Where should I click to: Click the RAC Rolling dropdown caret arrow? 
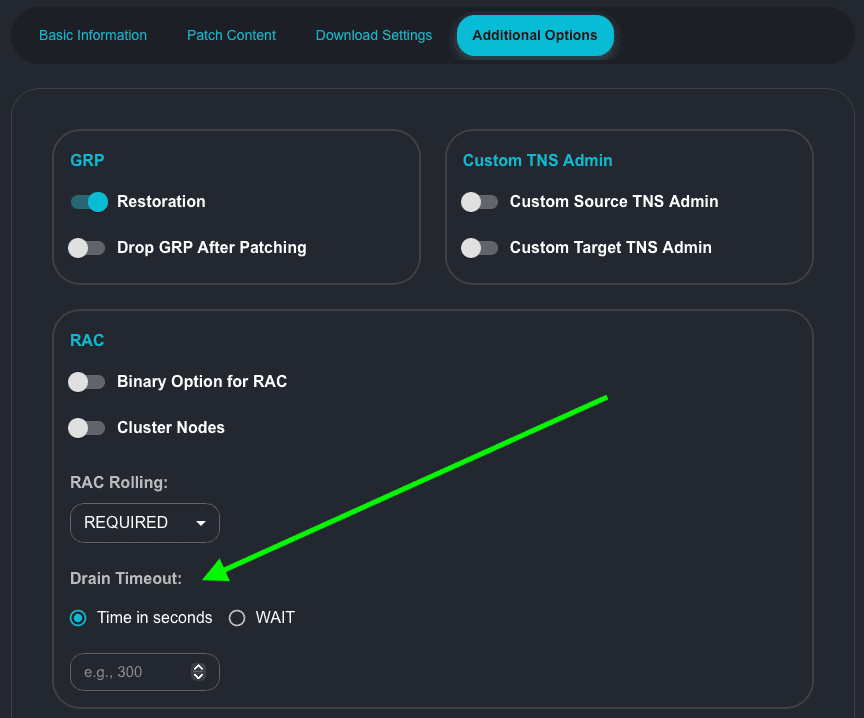coord(201,523)
